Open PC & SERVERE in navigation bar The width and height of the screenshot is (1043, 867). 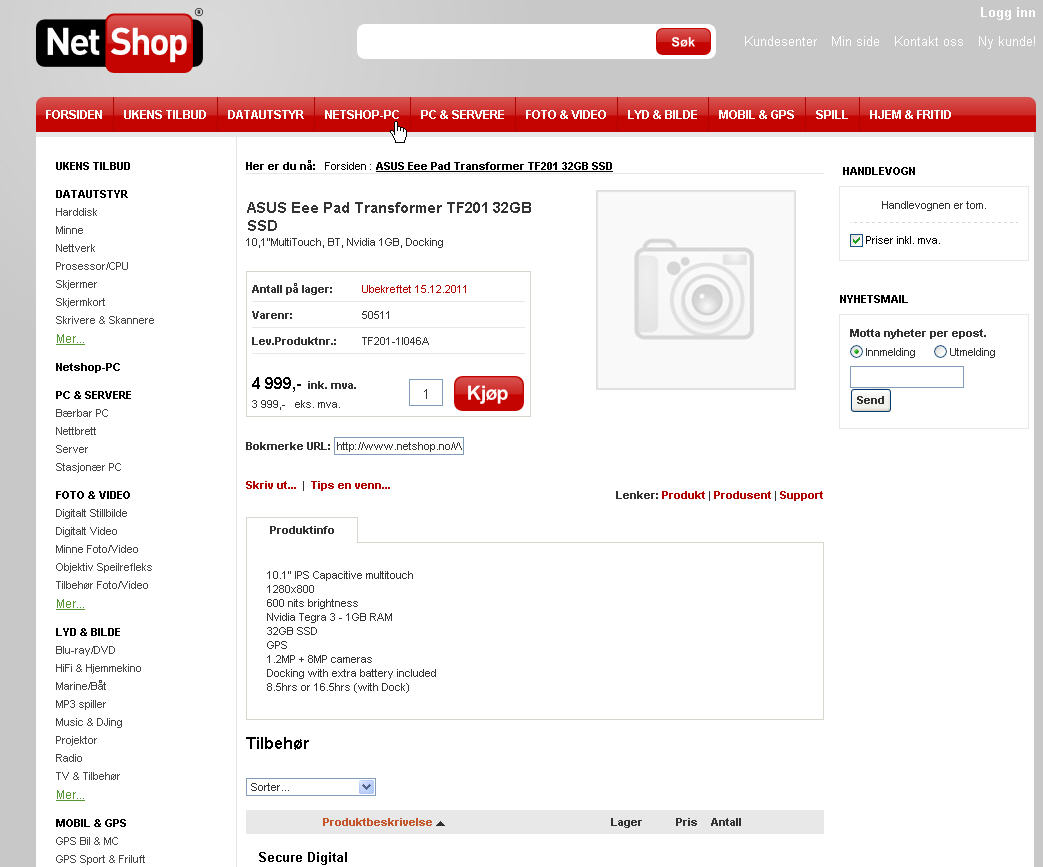point(462,114)
